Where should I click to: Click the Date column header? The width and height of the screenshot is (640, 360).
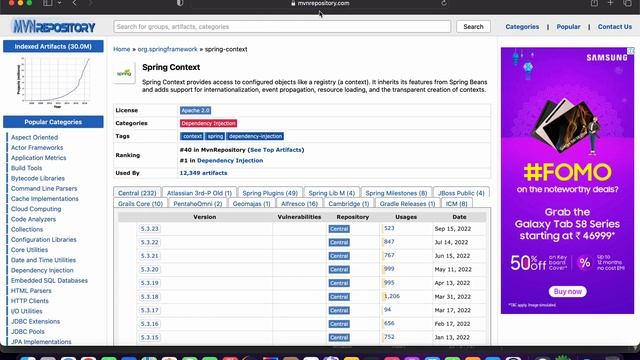[x=459, y=217]
